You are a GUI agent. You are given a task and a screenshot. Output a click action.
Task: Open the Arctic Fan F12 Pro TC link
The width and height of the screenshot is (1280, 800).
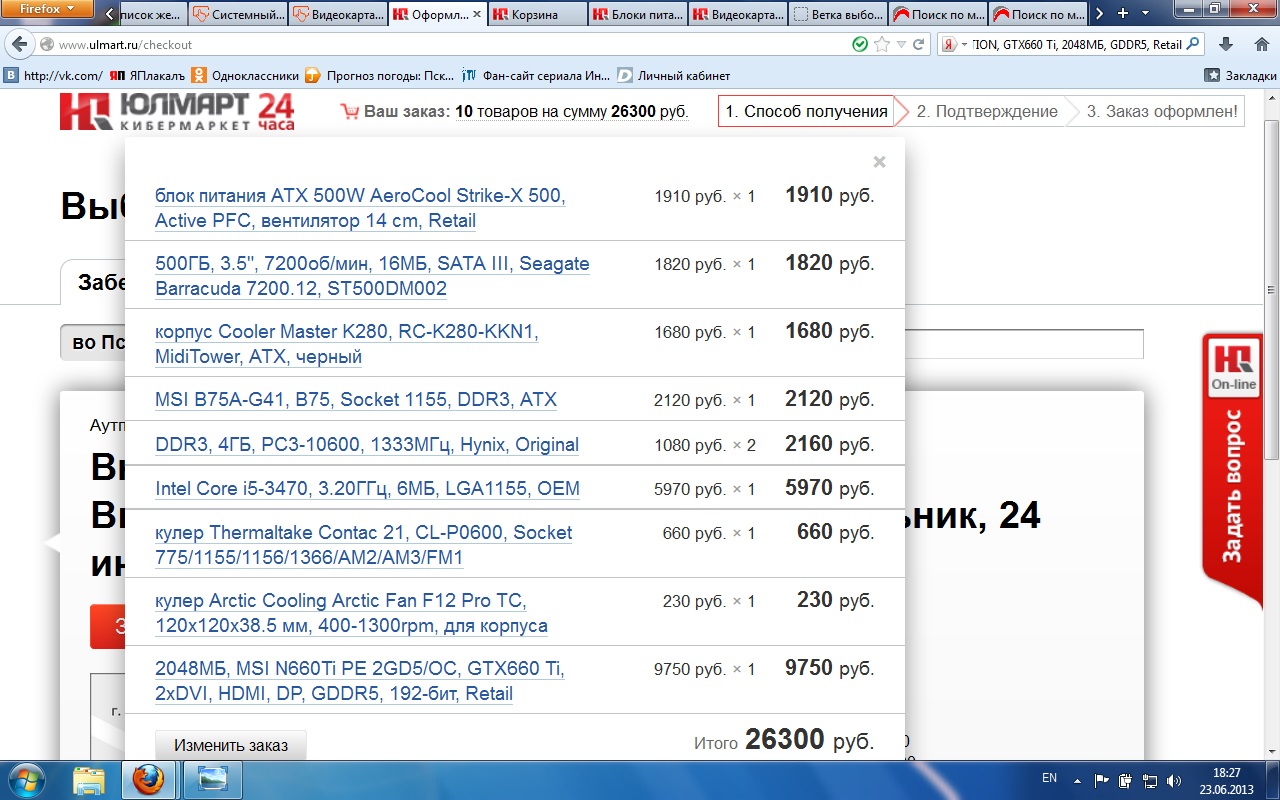[351, 614]
